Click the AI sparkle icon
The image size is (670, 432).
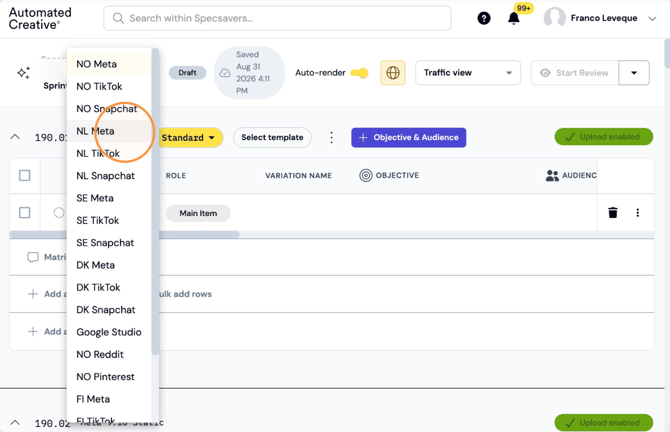tap(24, 73)
